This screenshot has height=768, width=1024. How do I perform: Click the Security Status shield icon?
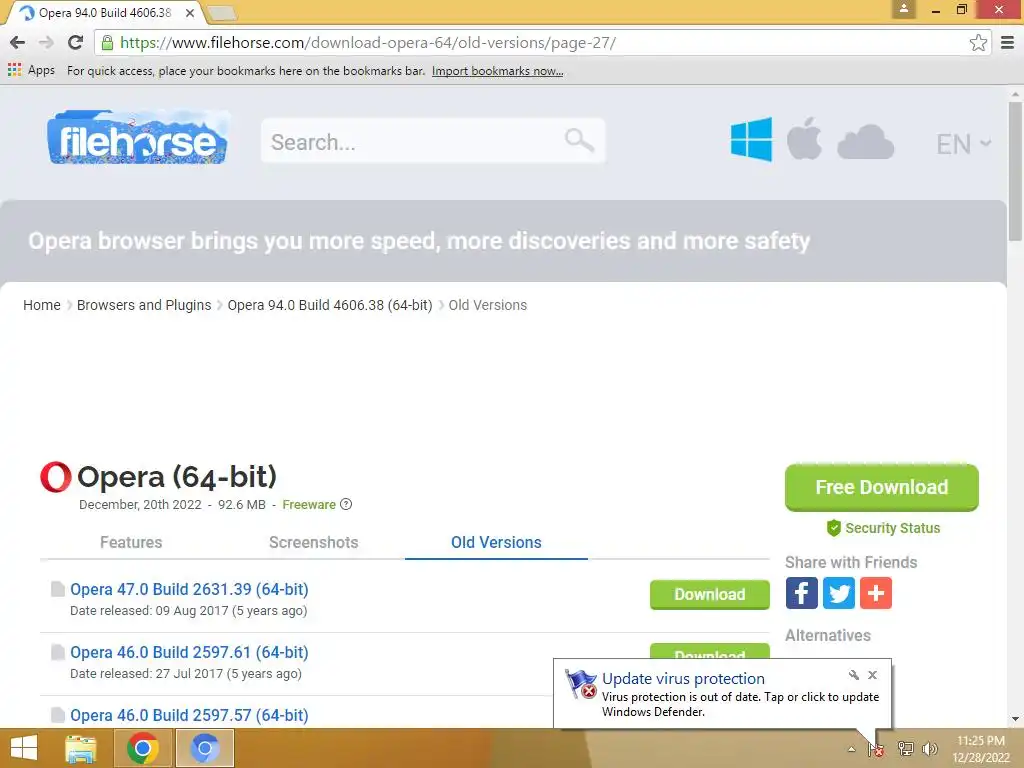point(833,528)
